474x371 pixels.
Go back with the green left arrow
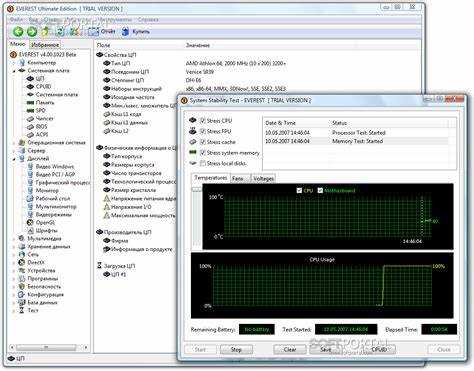[18, 32]
